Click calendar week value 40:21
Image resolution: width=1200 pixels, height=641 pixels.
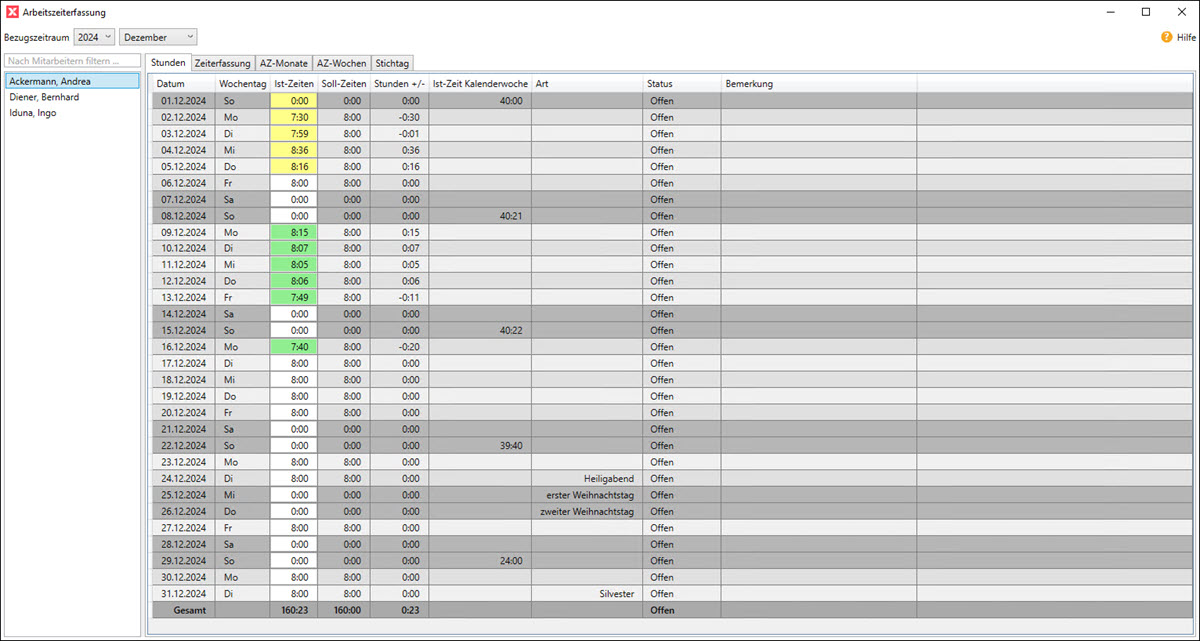(x=510, y=216)
